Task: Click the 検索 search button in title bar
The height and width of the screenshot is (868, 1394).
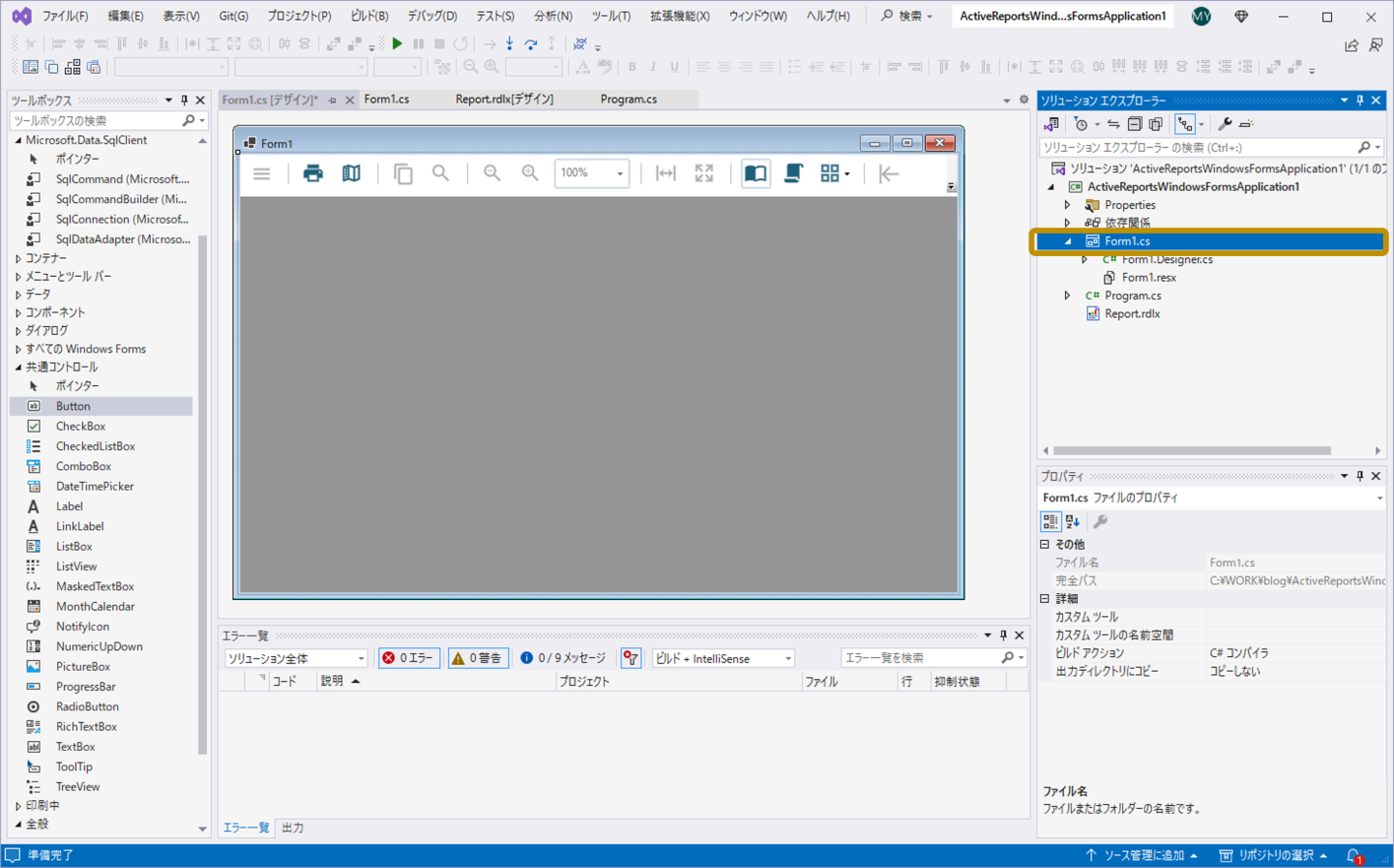Action: coord(906,16)
